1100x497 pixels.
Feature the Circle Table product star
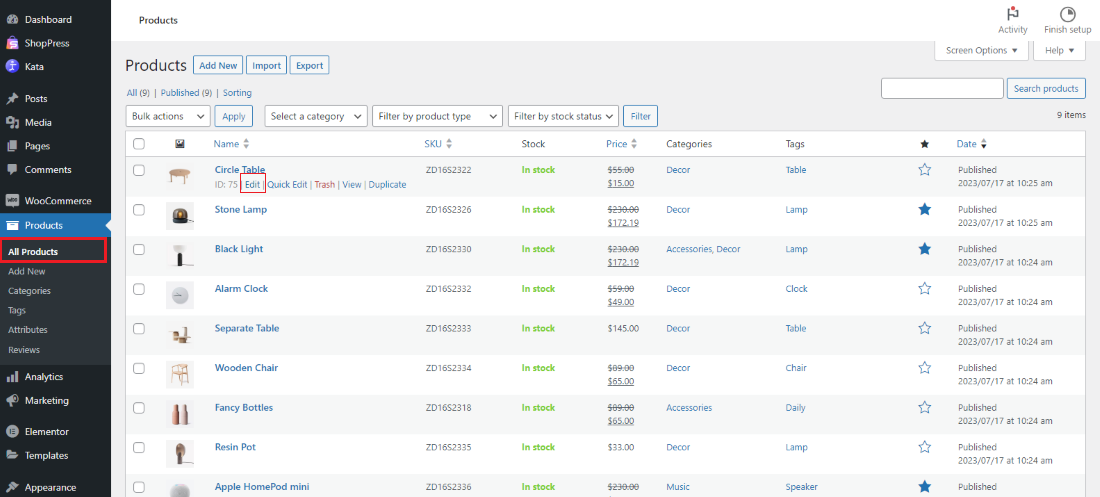(925, 170)
